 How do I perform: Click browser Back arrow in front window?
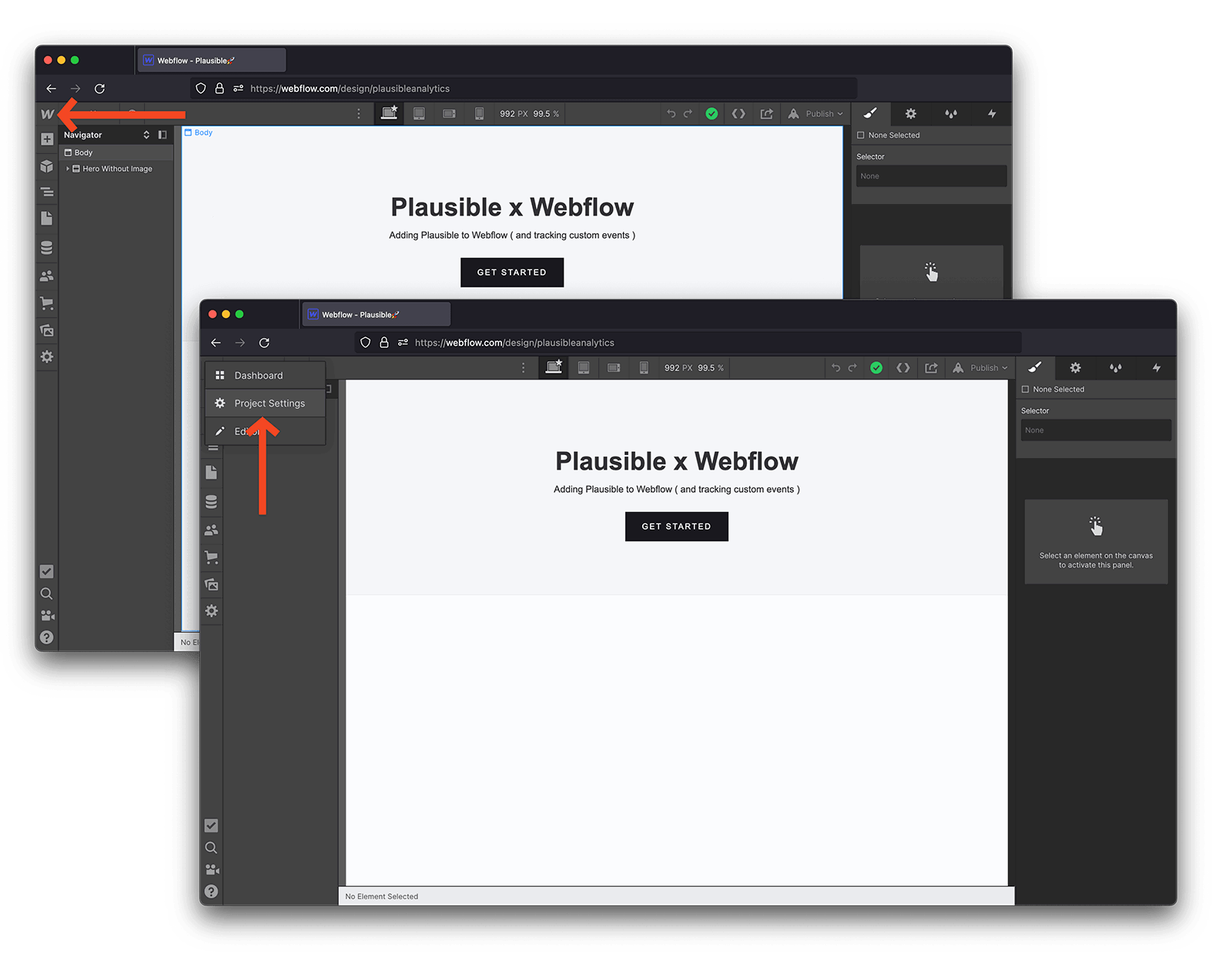click(x=216, y=343)
